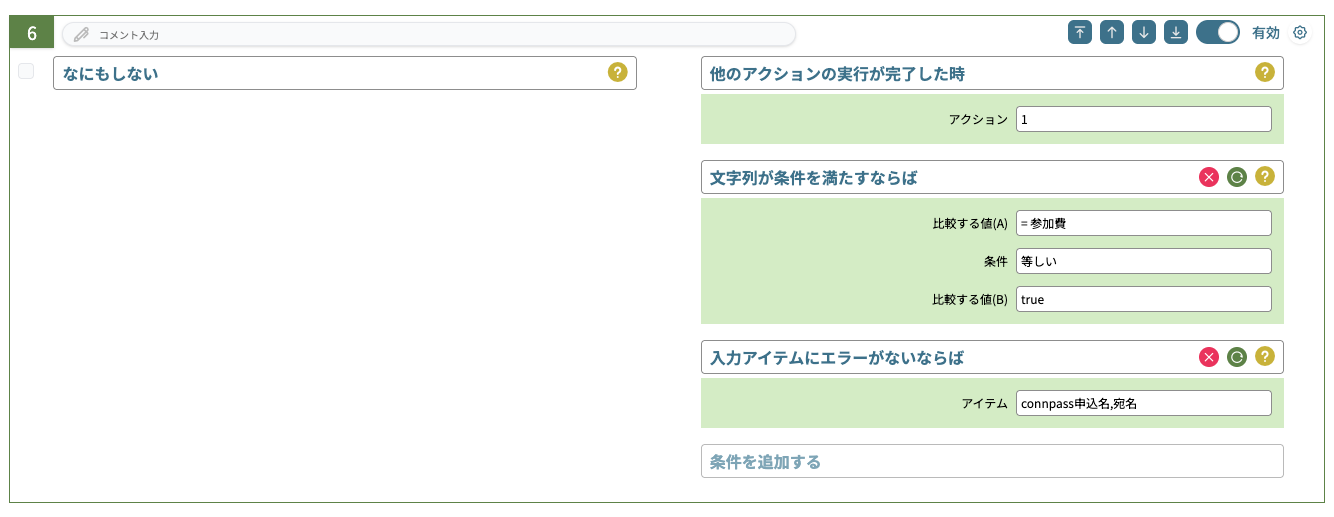Click 条件を追加する to add condition

pyautogui.click(x=992, y=461)
